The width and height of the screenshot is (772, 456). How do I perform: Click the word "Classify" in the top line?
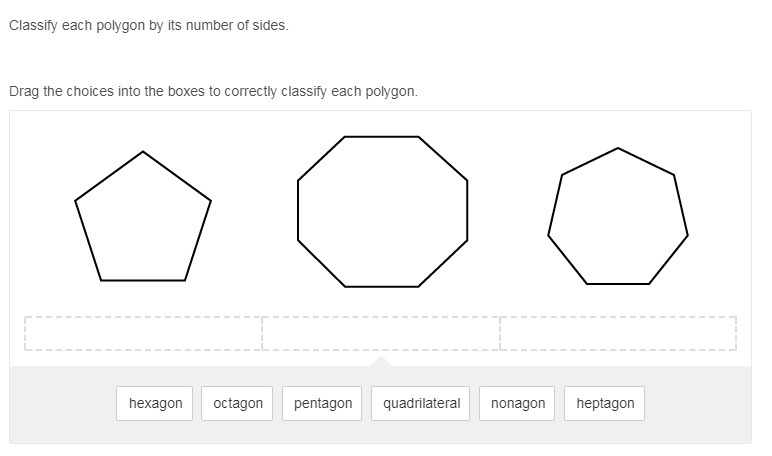[32, 25]
